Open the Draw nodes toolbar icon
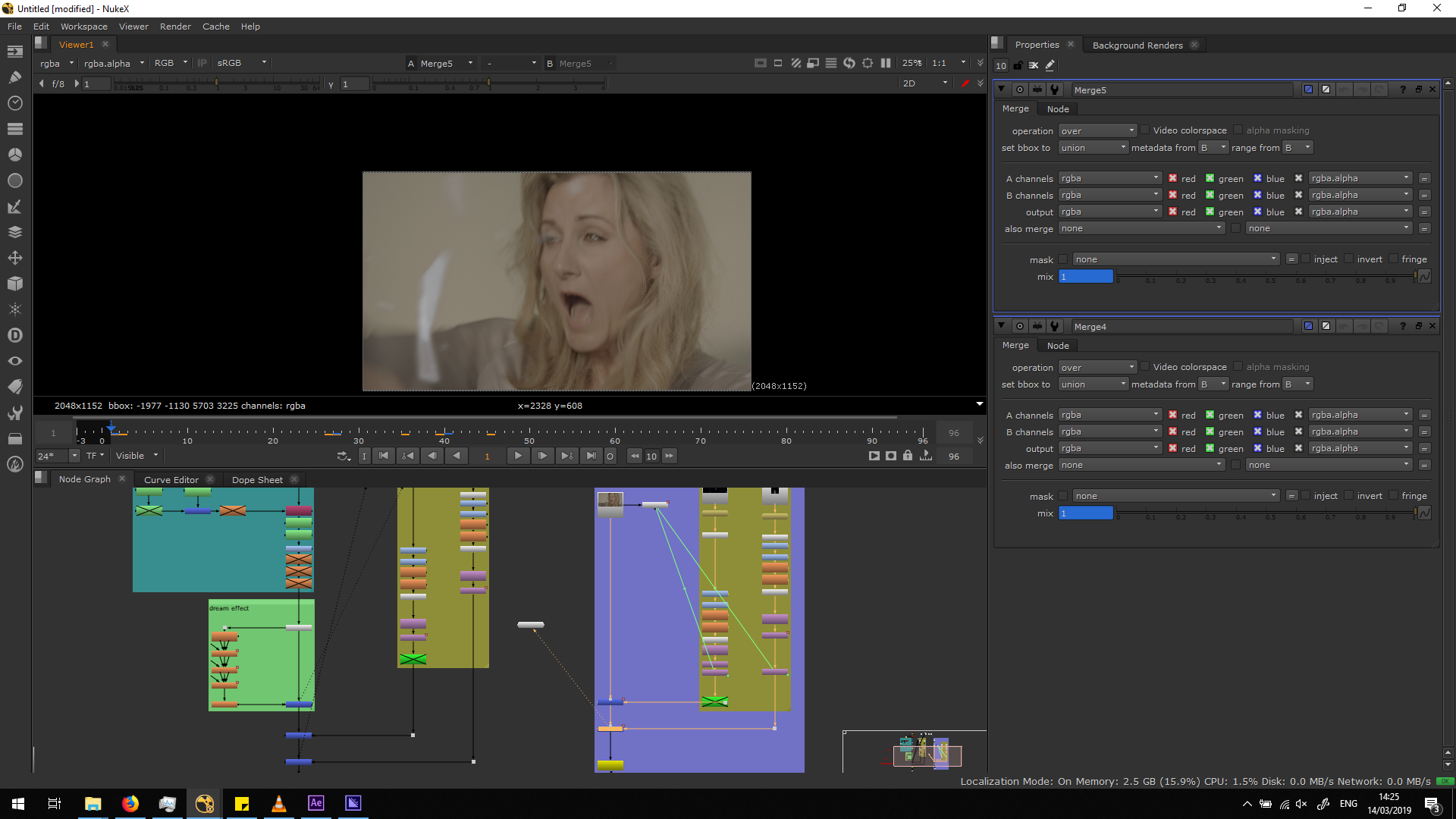 point(14,77)
